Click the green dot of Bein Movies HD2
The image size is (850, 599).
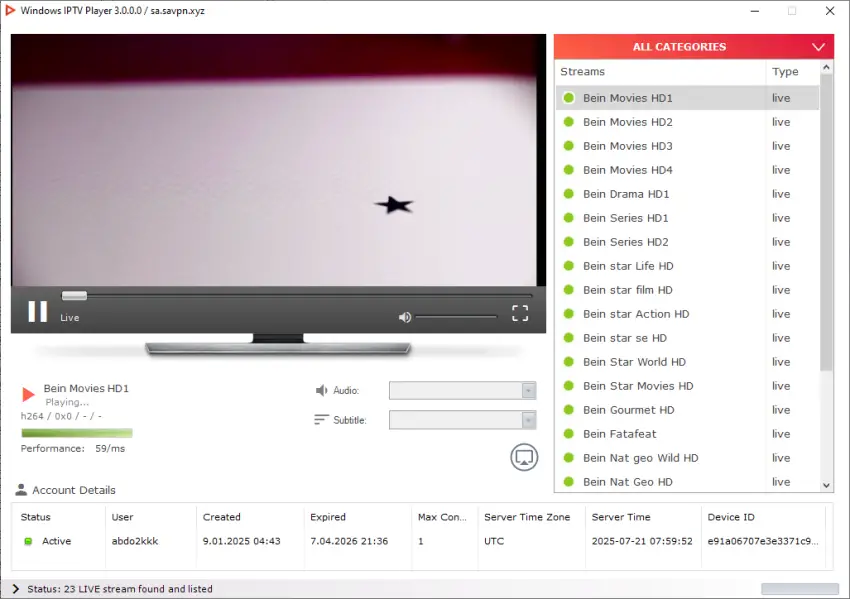pyautogui.click(x=569, y=122)
